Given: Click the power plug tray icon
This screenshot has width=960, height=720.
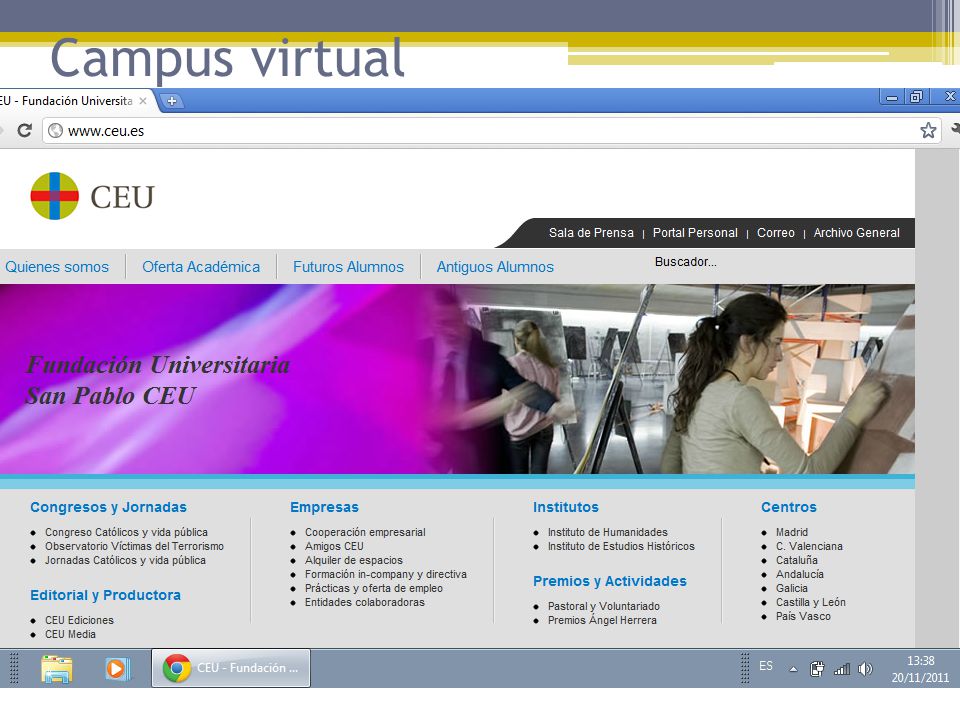Looking at the screenshot, I should [817, 669].
